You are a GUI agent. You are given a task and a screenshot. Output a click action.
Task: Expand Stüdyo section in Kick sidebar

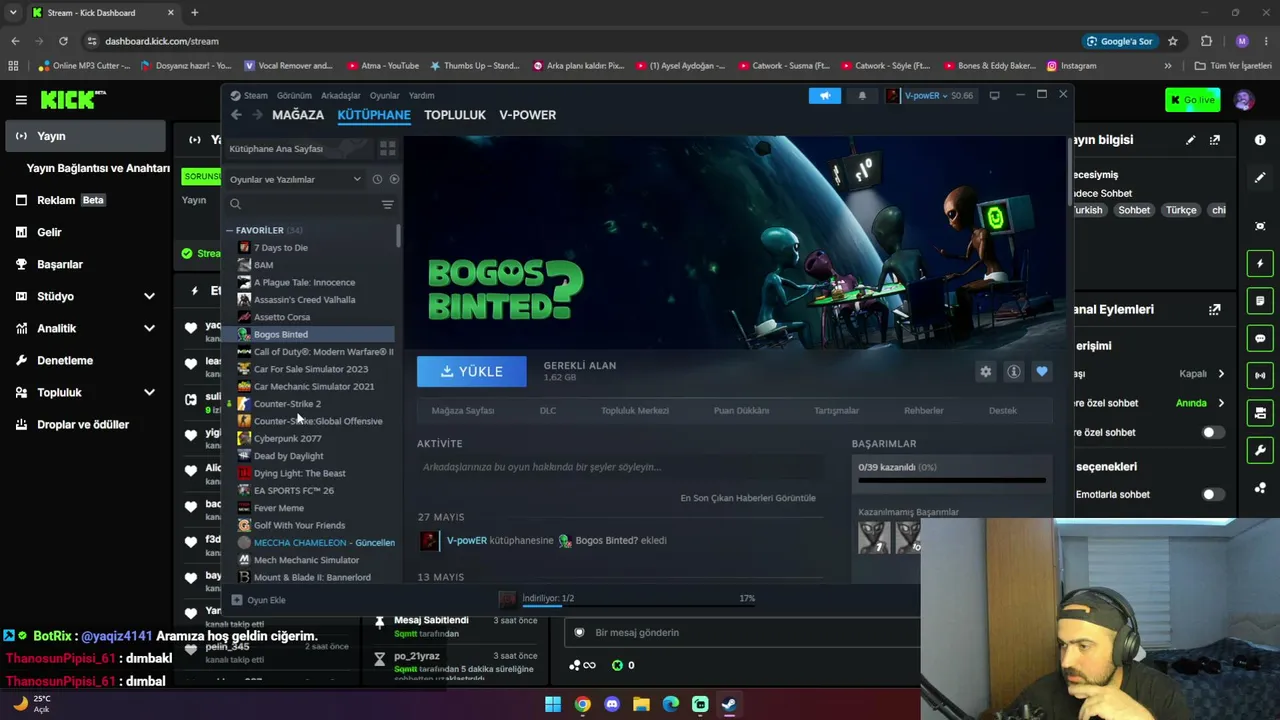coord(149,296)
